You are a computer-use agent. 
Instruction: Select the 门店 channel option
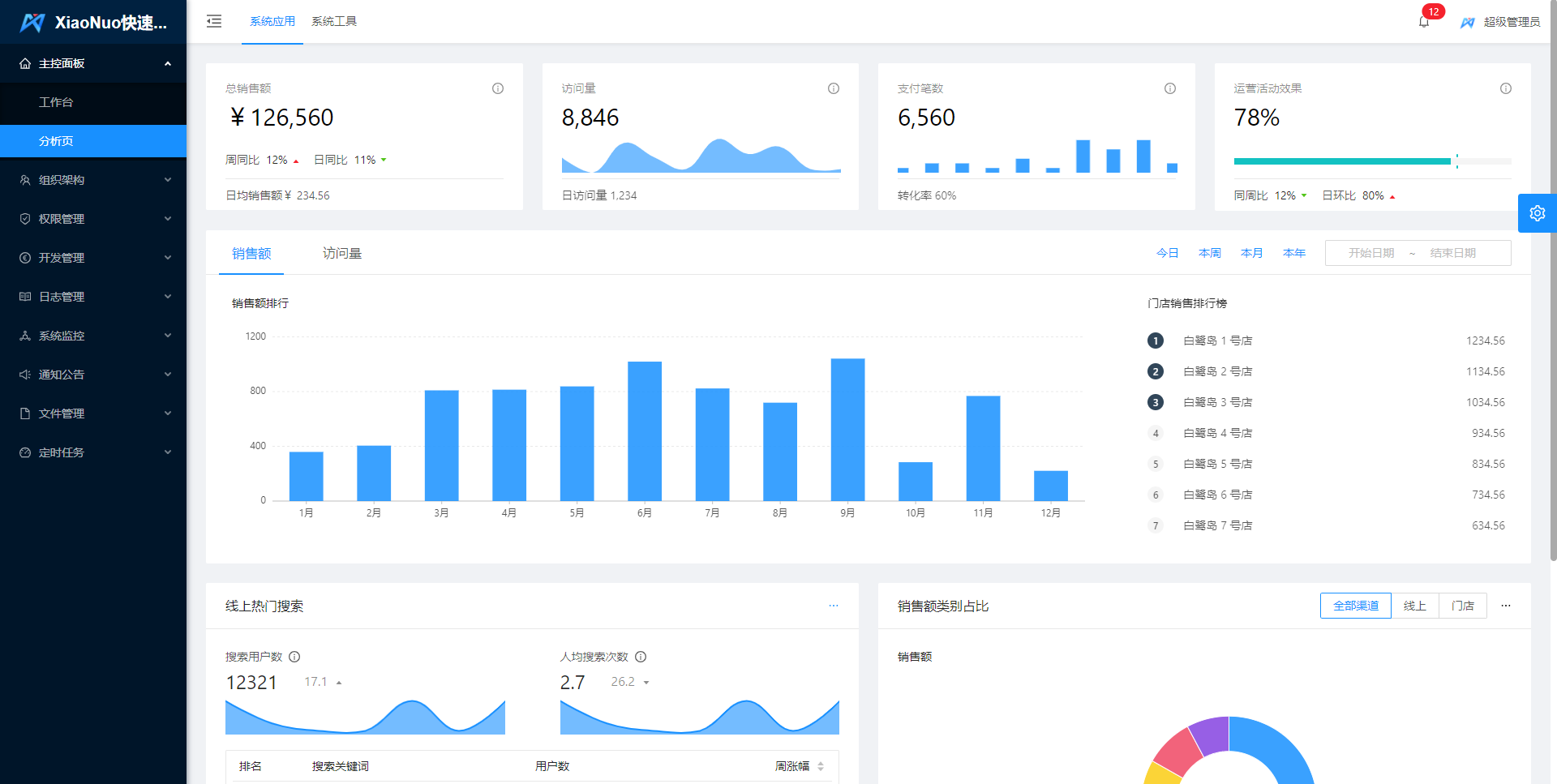click(1463, 606)
